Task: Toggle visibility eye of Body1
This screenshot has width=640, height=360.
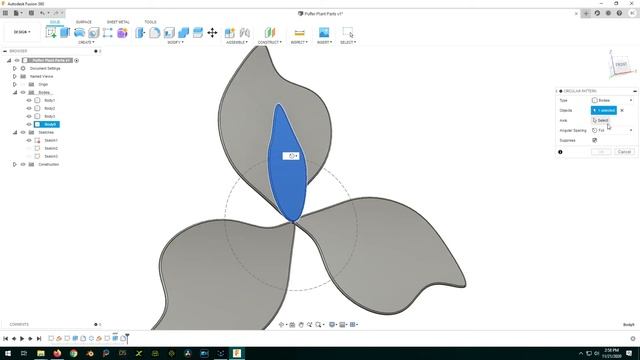Action: (29, 100)
